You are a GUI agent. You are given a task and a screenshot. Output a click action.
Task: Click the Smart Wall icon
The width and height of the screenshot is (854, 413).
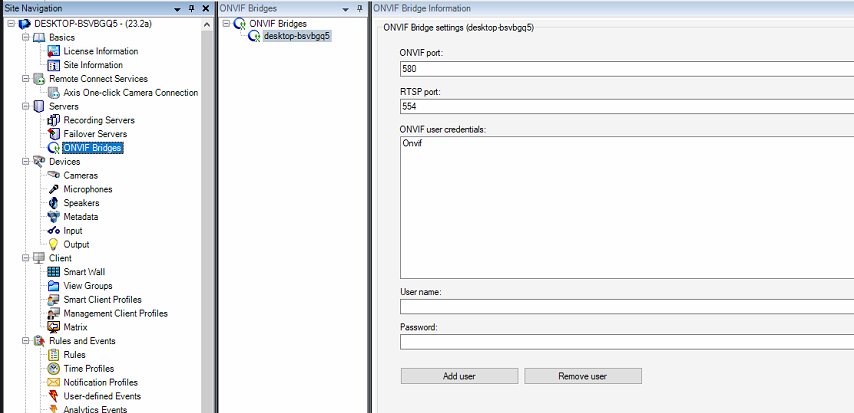(54, 272)
